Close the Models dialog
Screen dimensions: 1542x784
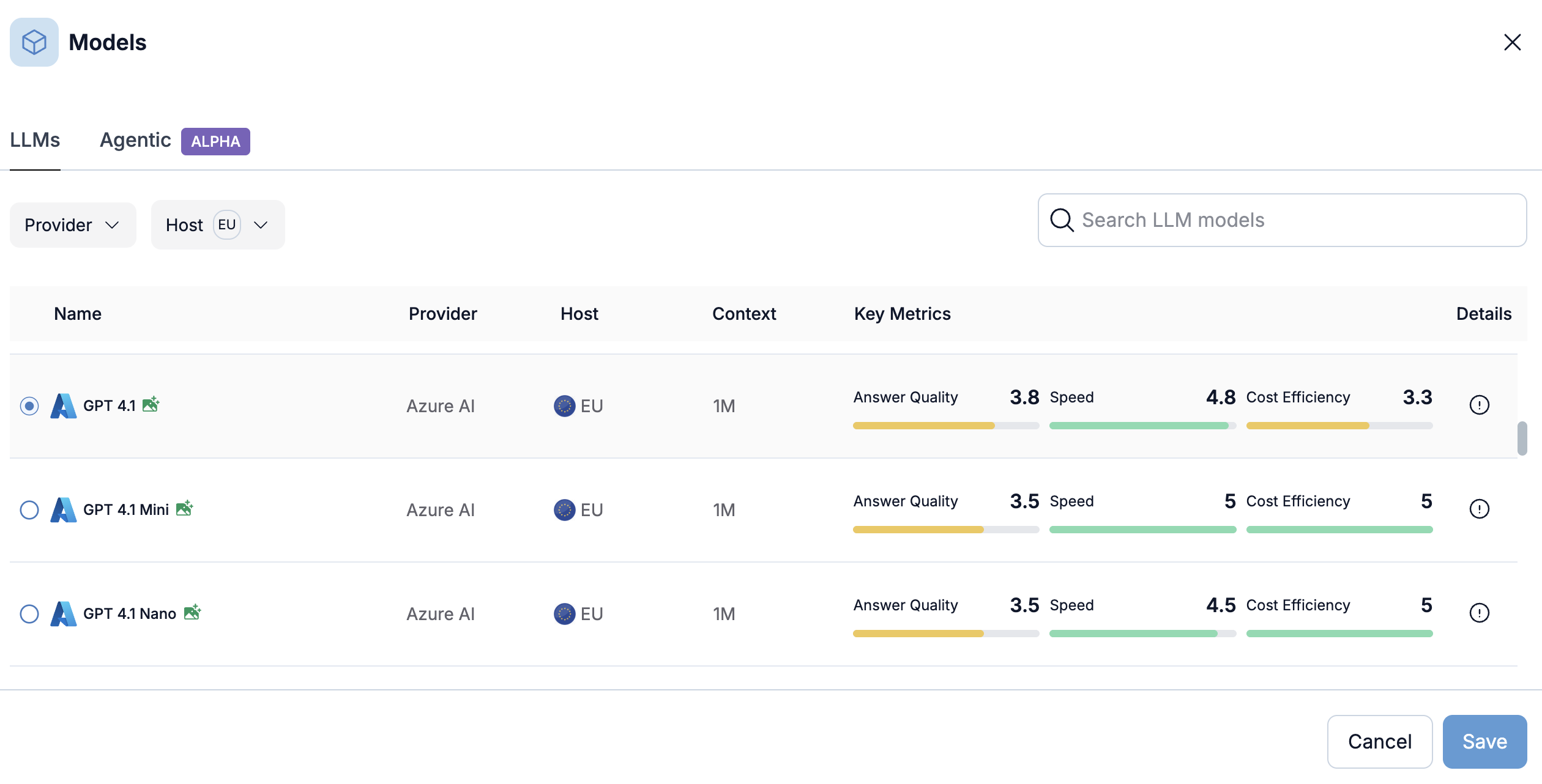tap(1512, 42)
